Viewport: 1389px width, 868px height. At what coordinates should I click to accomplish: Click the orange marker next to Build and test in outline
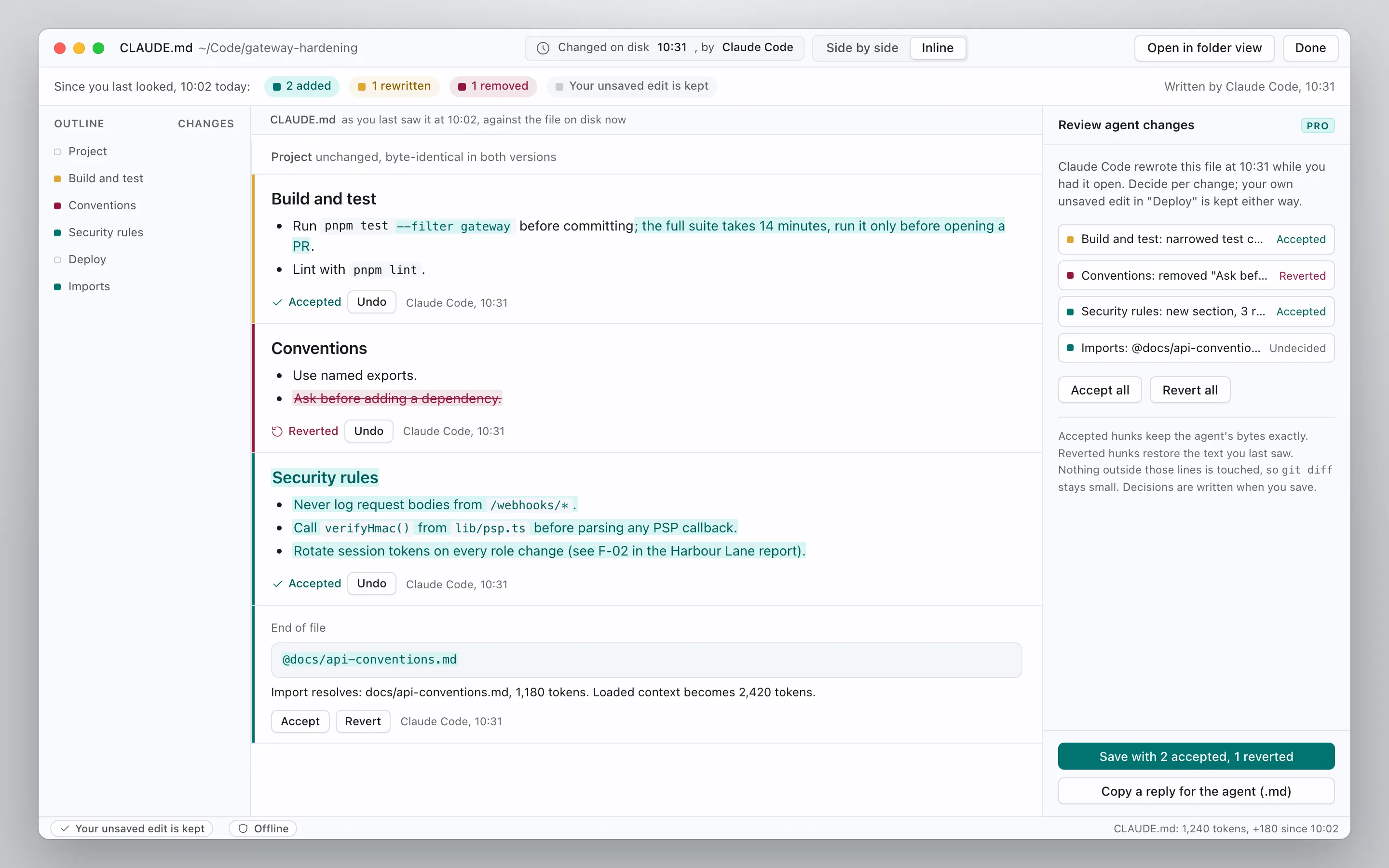pyautogui.click(x=57, y=178)
